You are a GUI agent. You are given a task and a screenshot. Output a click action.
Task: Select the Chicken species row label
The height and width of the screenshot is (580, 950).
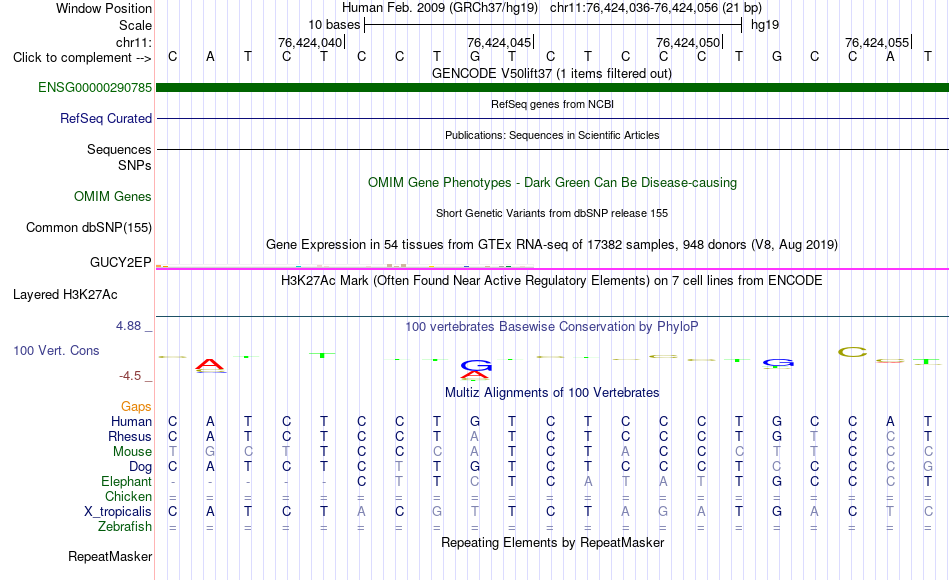tap(128, 496)
